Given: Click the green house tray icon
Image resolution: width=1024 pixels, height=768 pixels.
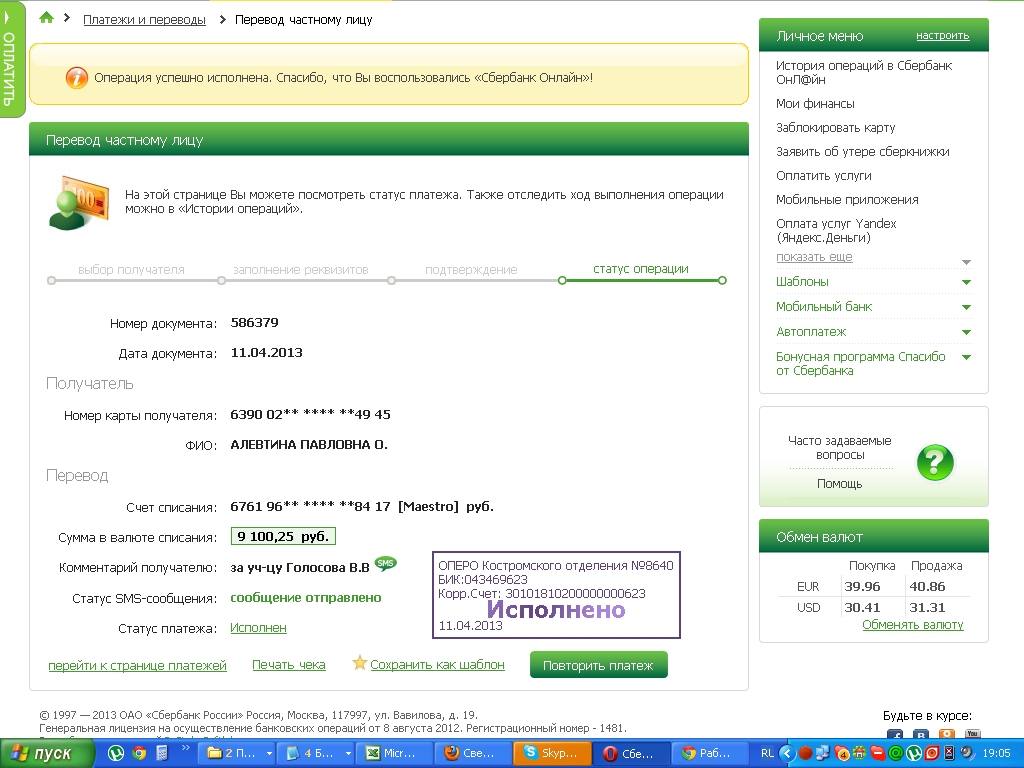Looking at the screenshot, I should [x=859, y=753].
